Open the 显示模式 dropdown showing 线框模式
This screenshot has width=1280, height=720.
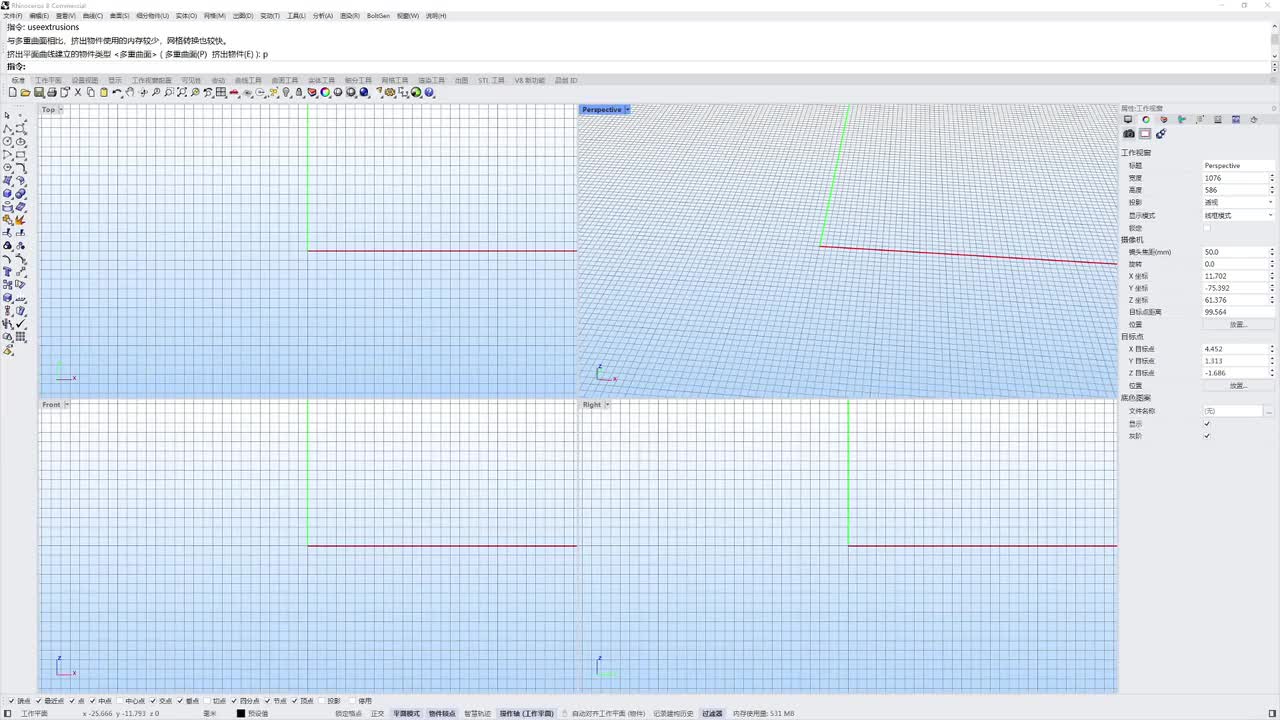pyautogui.click(x=1239, y=215)
